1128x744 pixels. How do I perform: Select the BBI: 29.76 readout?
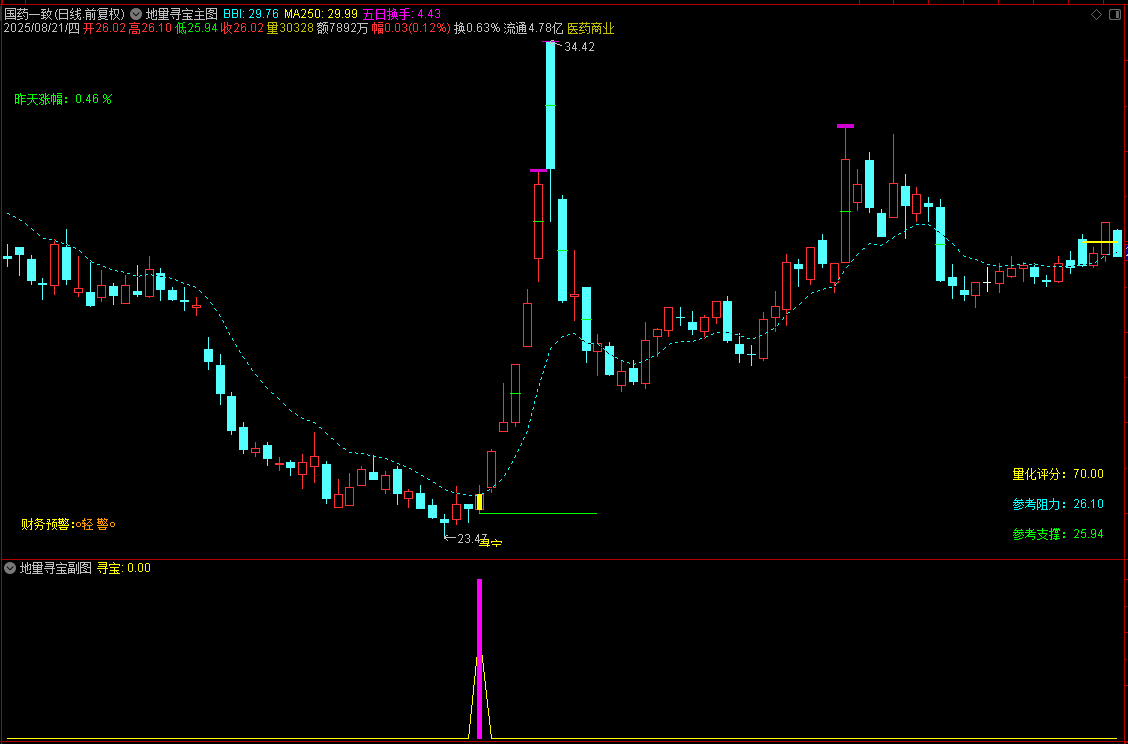pyautogui.click(x=251, y=14)
